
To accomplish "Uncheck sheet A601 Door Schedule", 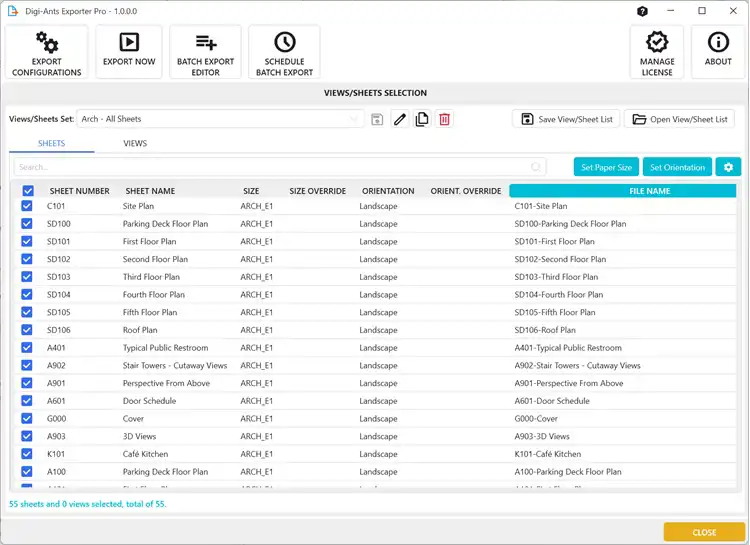I will [27, 401].
